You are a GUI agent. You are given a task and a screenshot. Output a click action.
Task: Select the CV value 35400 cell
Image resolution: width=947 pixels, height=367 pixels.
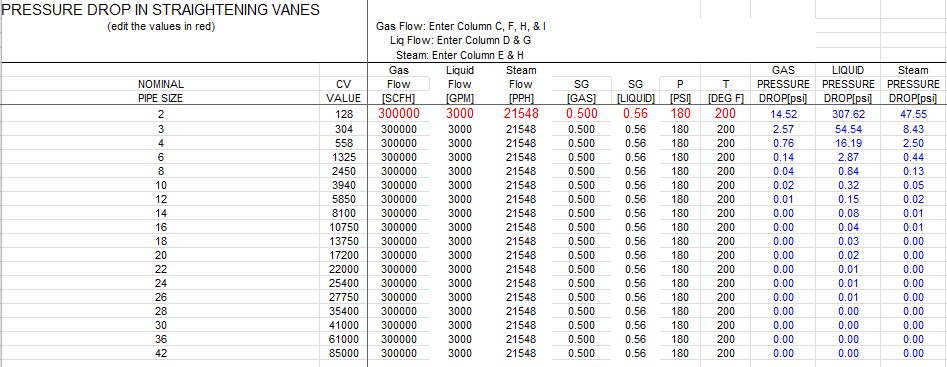click(x=345, y=311)
